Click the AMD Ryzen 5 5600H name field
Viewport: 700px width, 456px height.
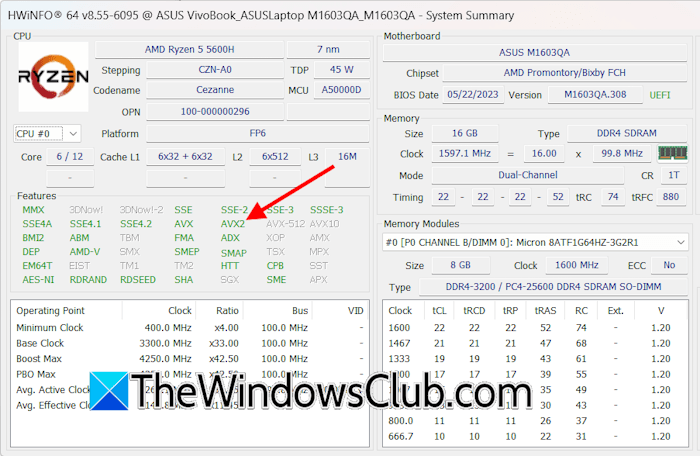189,50
